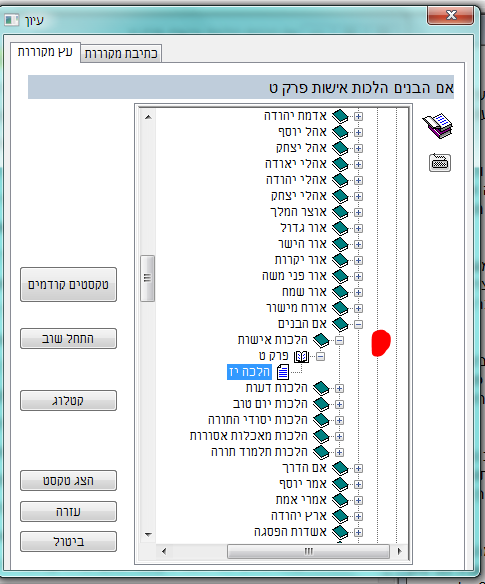485x584 pixels.
Task: Click the book icon next to אור שמח
Action: 340,292
